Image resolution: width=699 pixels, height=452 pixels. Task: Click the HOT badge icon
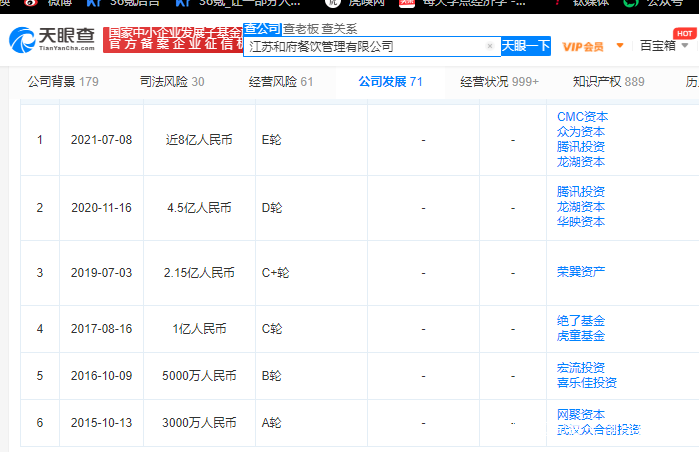tap(684, 33)
